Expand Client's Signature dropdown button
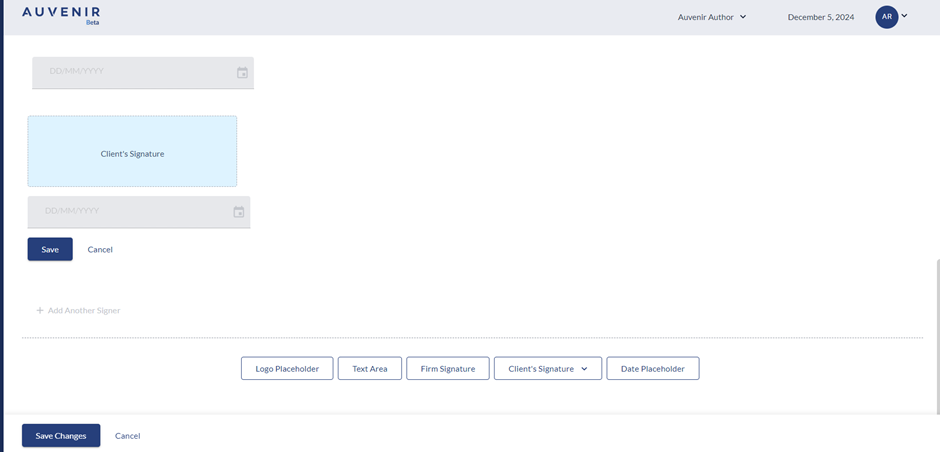940x452 pixels. click(x=584, y=369)
